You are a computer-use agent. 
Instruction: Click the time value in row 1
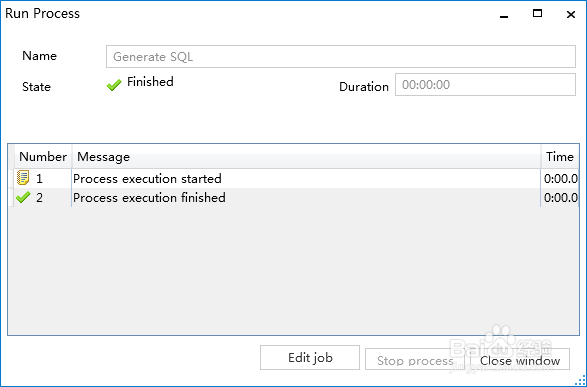coord(560,179)
